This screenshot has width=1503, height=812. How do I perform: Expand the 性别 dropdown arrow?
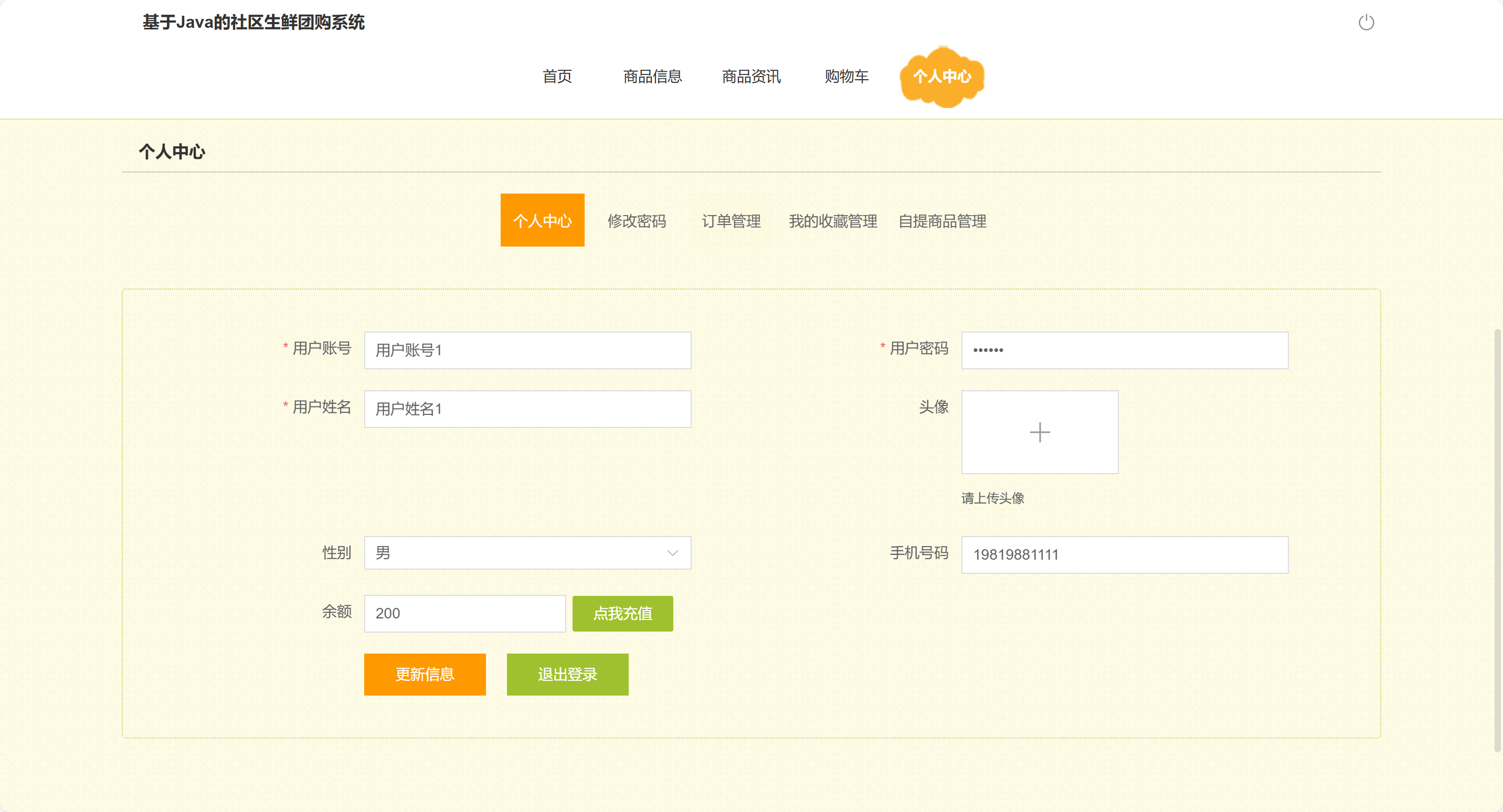coord(672,553)
